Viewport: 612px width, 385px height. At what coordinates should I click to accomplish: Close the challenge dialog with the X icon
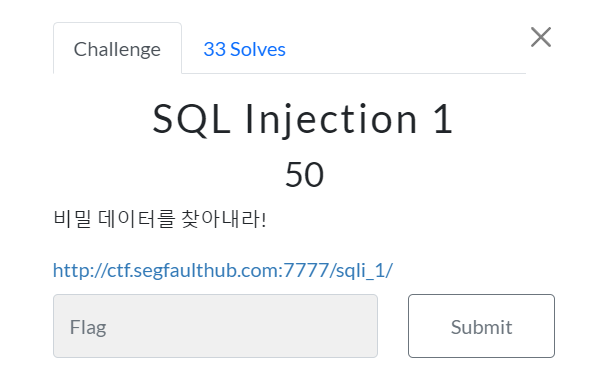click(x=541, y=37)
